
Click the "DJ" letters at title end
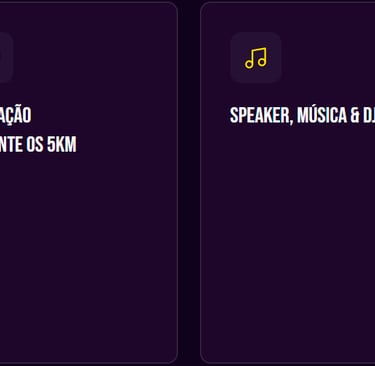[369, 115]
